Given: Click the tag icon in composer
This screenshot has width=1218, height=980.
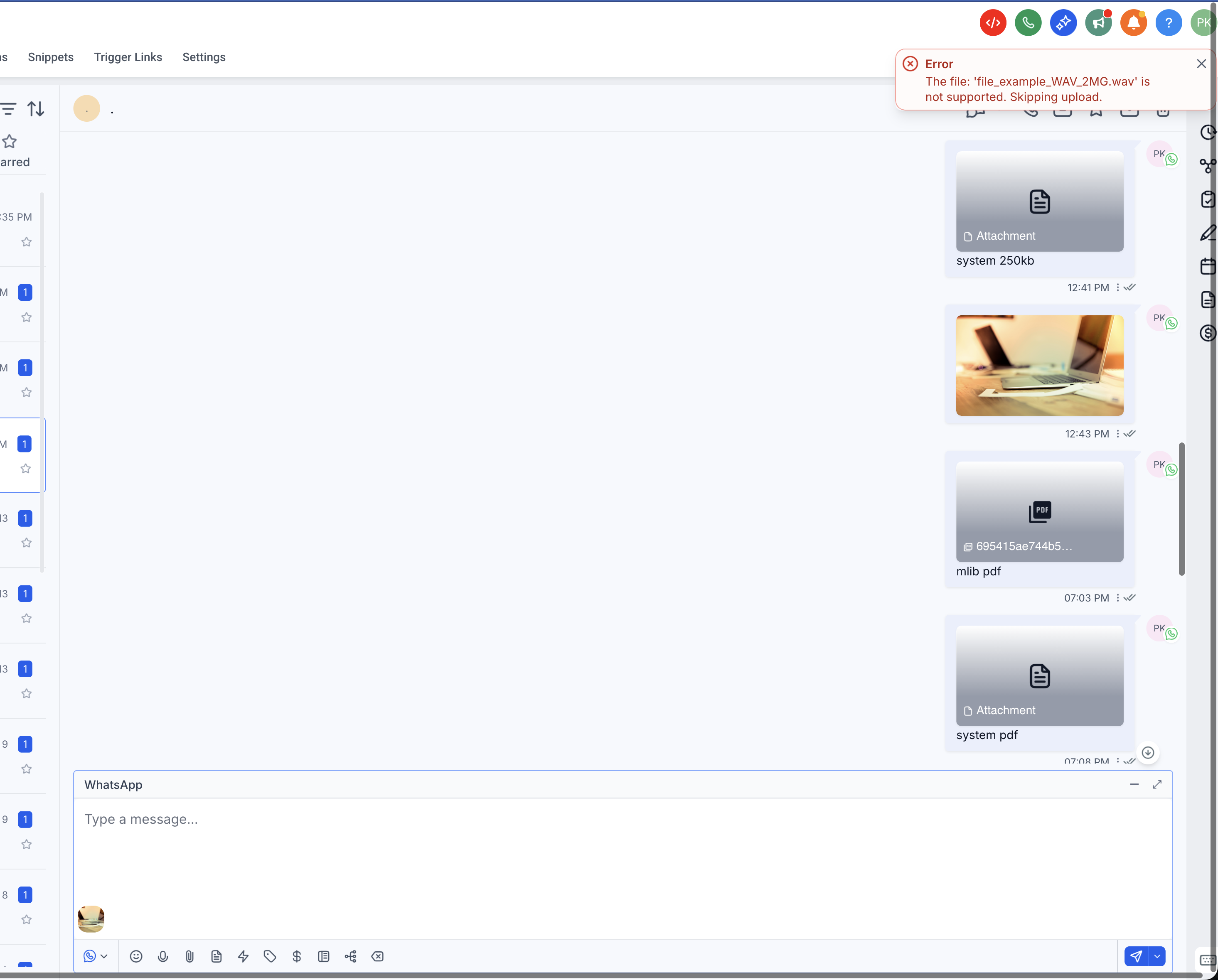Looking at the screenshot, I should 270,956.
